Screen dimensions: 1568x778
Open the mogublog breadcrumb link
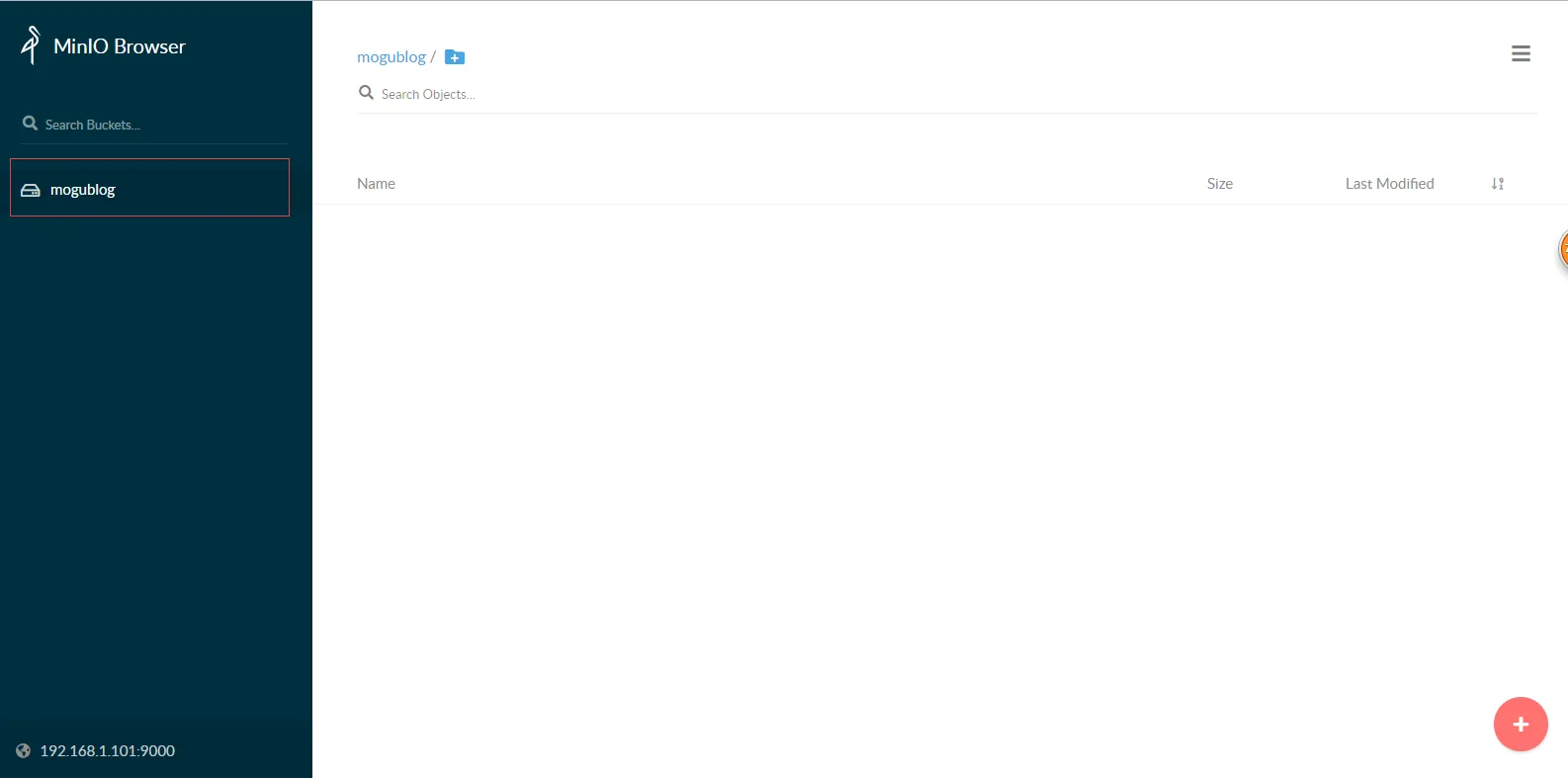[x=391, y=57]
